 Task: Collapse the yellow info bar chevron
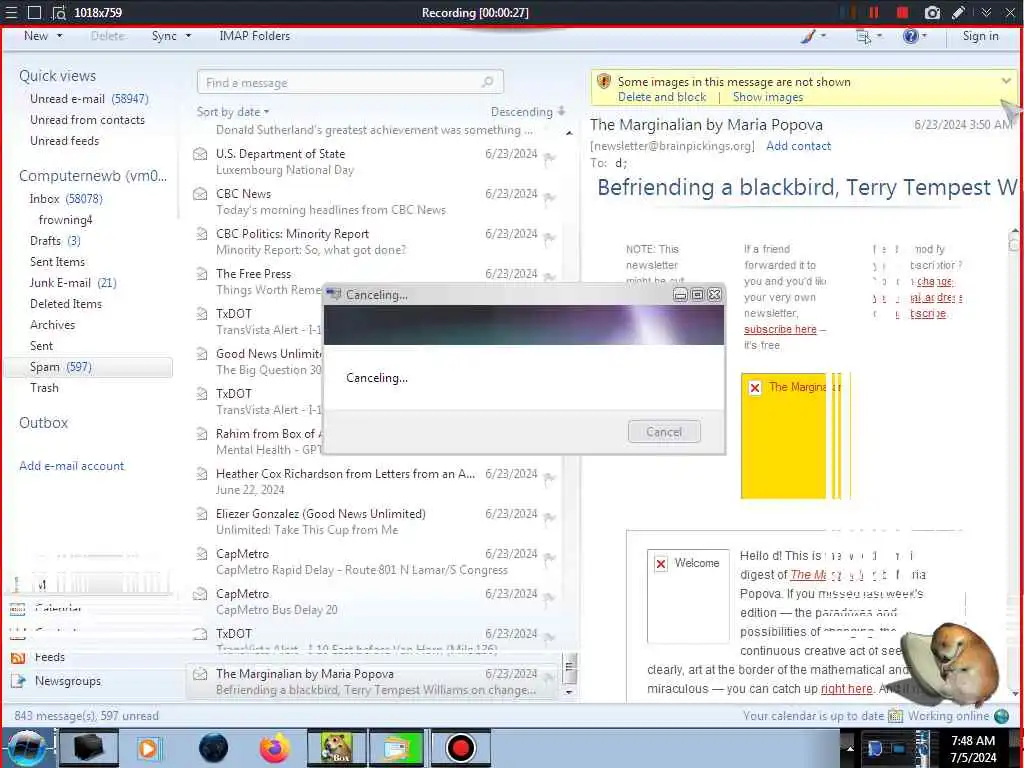point(1006,81)
